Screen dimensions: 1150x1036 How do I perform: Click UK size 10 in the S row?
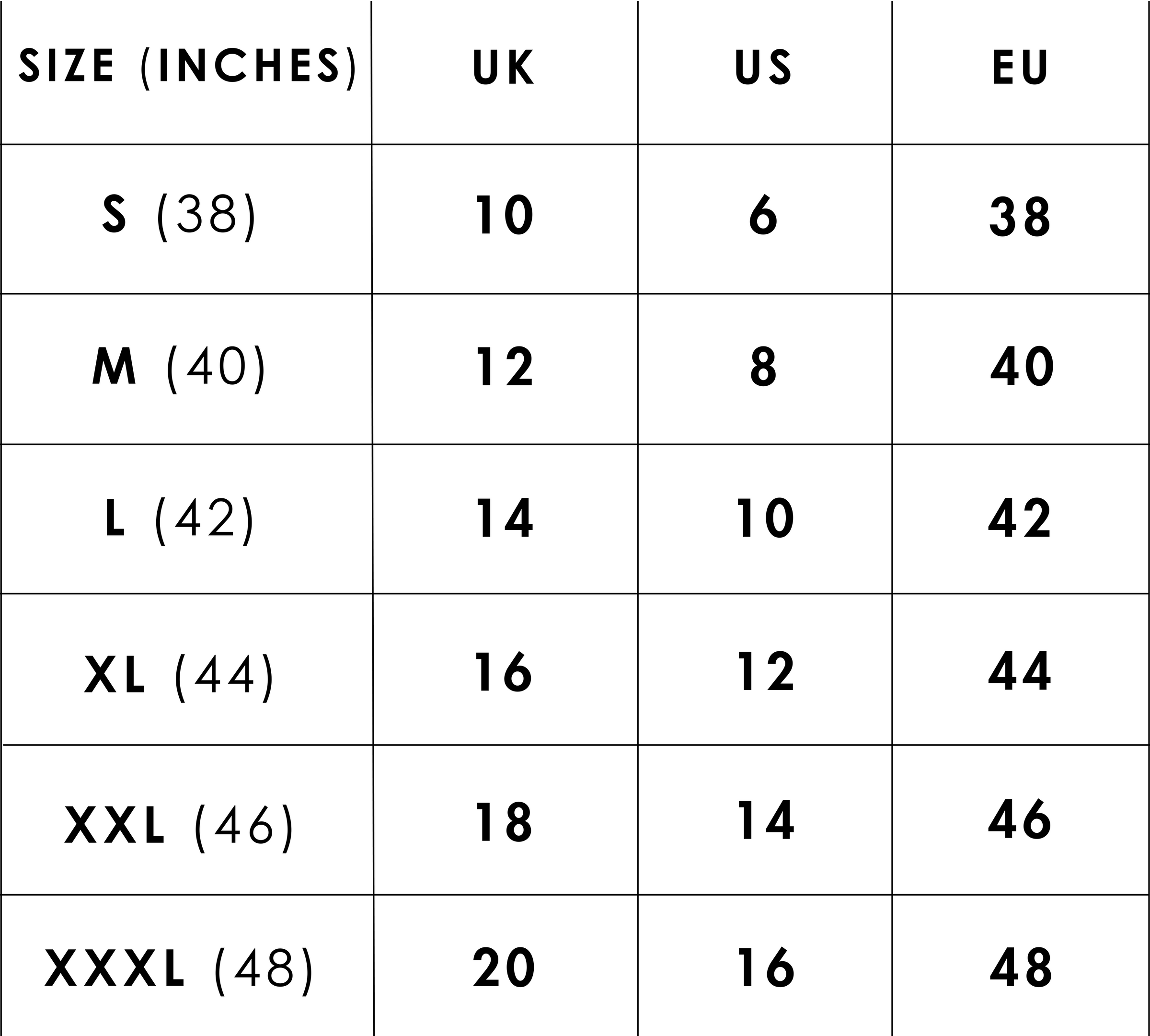click(x=504, y=215)
